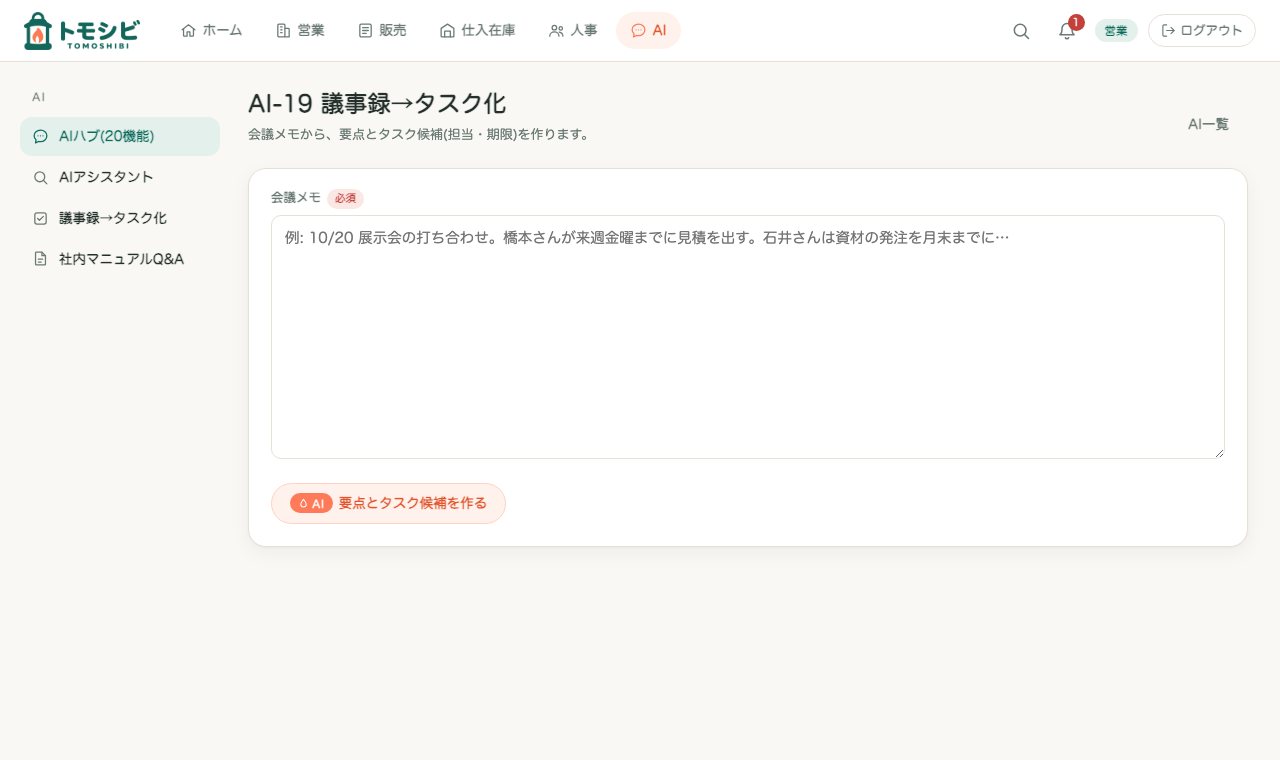Click the chat bubble icon beside AI tab
Screen dimensions: 1280x760
(639, 30)
